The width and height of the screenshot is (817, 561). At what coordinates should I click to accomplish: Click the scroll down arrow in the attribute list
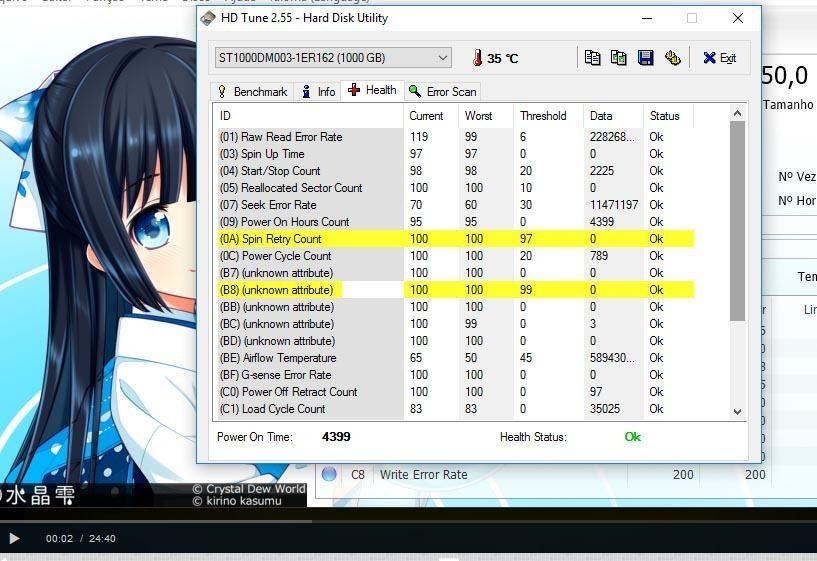click(x=738, y=411)
